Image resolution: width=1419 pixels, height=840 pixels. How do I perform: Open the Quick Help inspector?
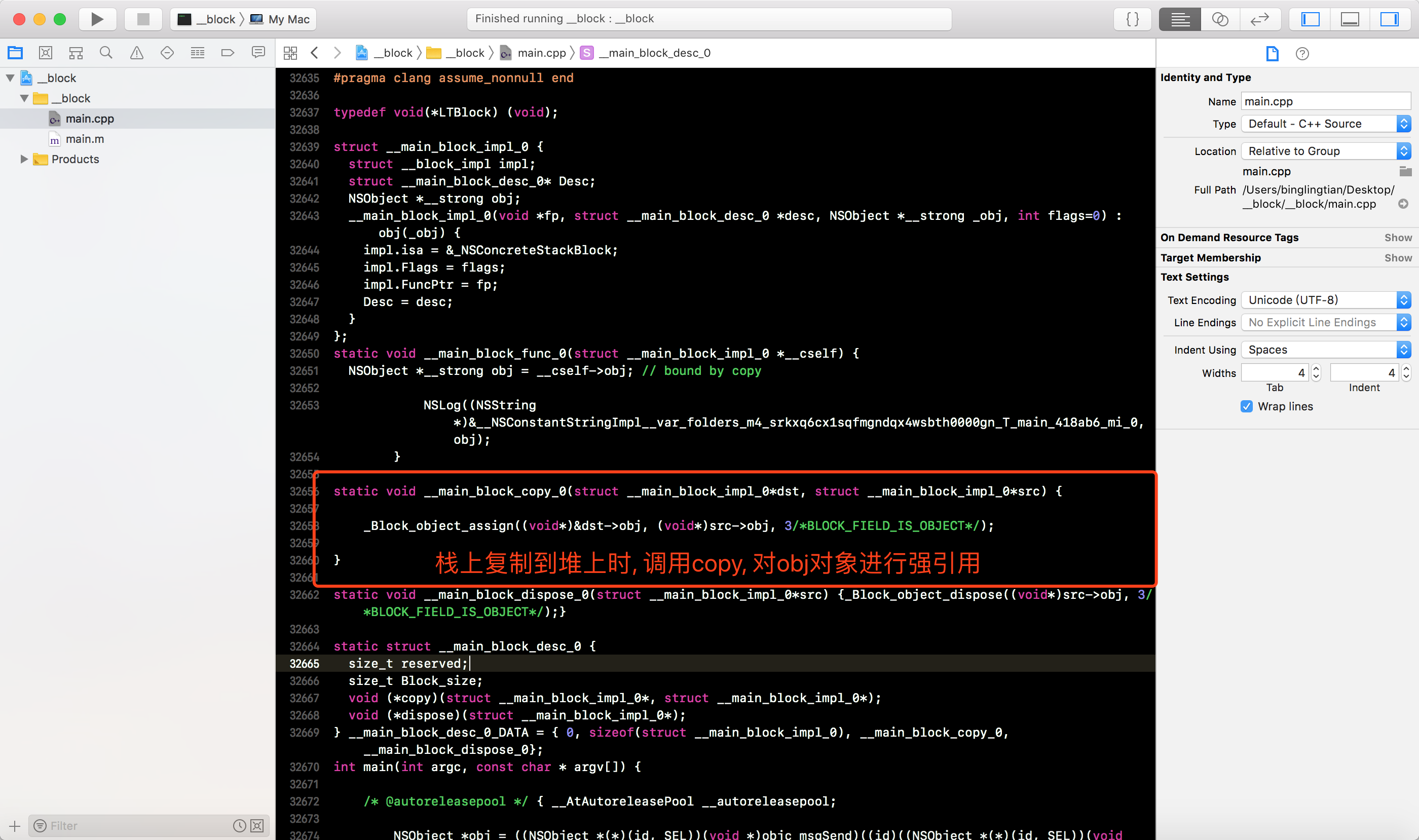click(x=1302, y=54)
